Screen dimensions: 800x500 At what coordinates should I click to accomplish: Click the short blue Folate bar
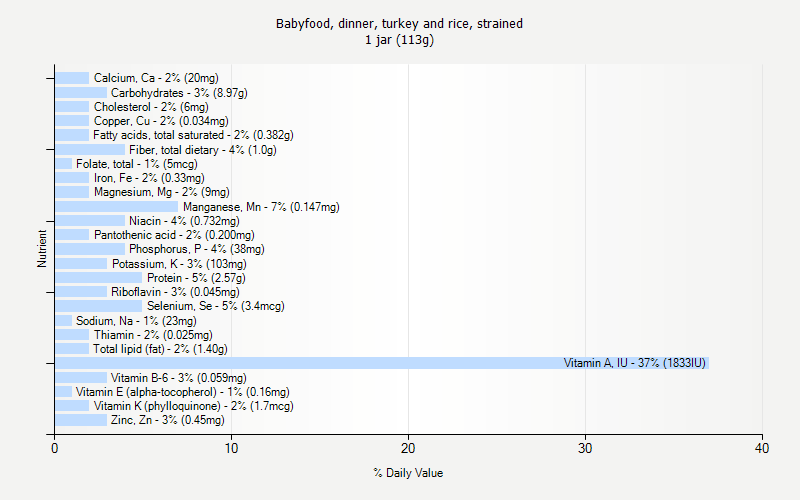64,164
